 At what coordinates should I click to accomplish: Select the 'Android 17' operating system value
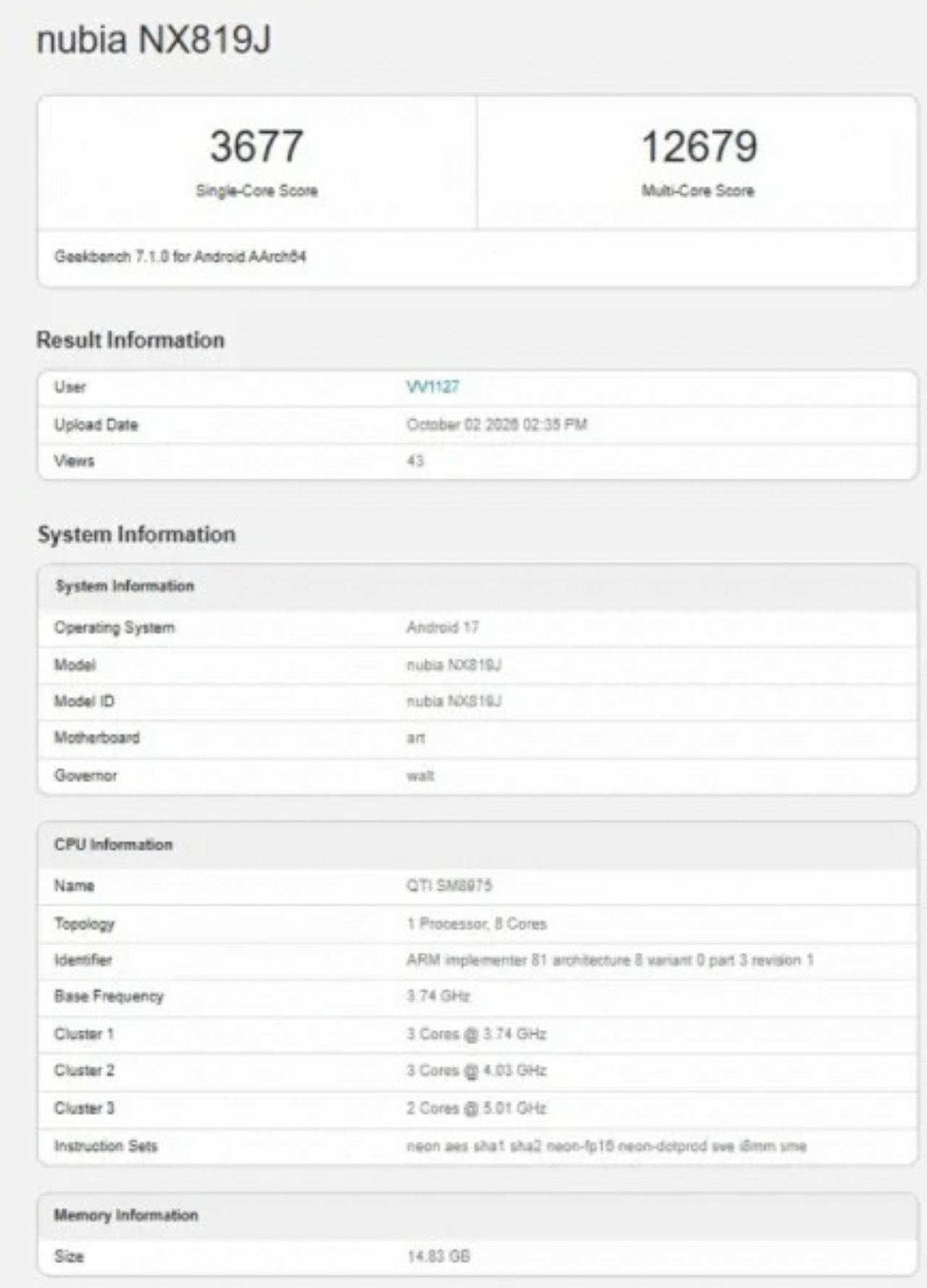click(x=442, y=627)
